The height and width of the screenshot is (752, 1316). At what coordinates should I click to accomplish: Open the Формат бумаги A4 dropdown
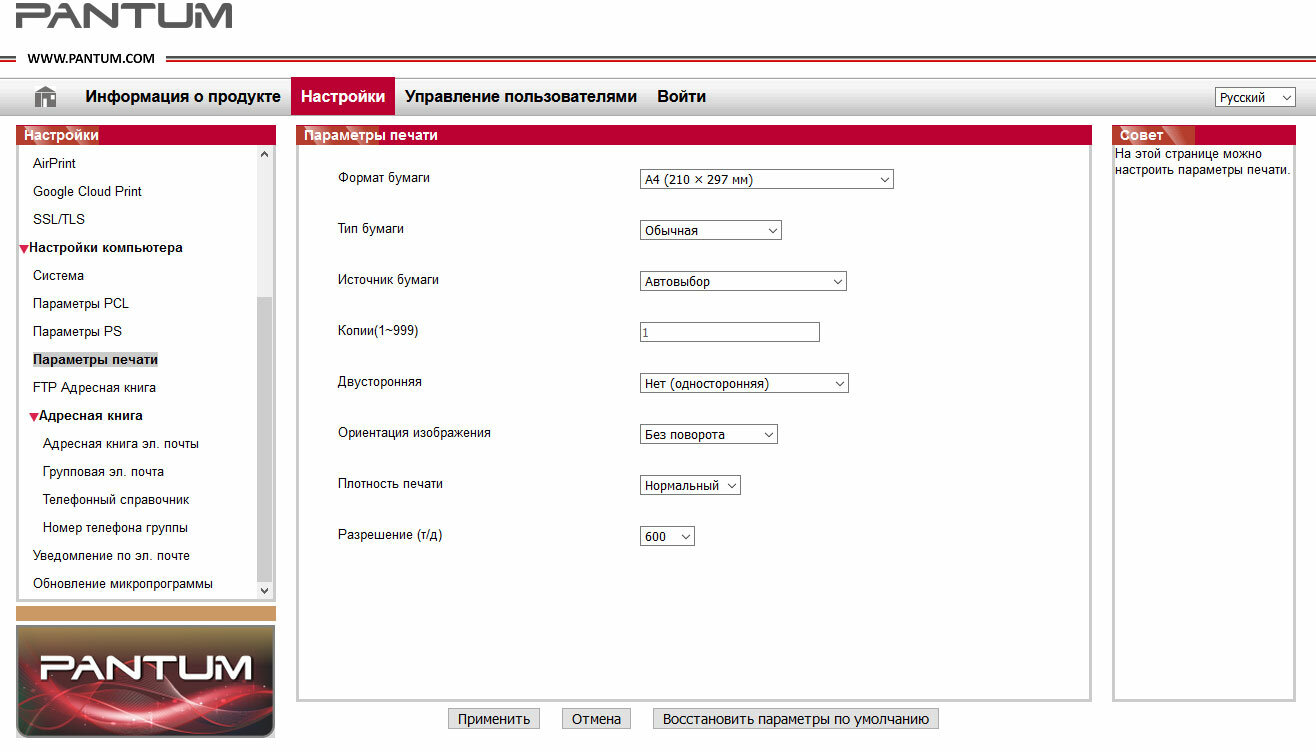pyautogui.click(x=766, y=180)
